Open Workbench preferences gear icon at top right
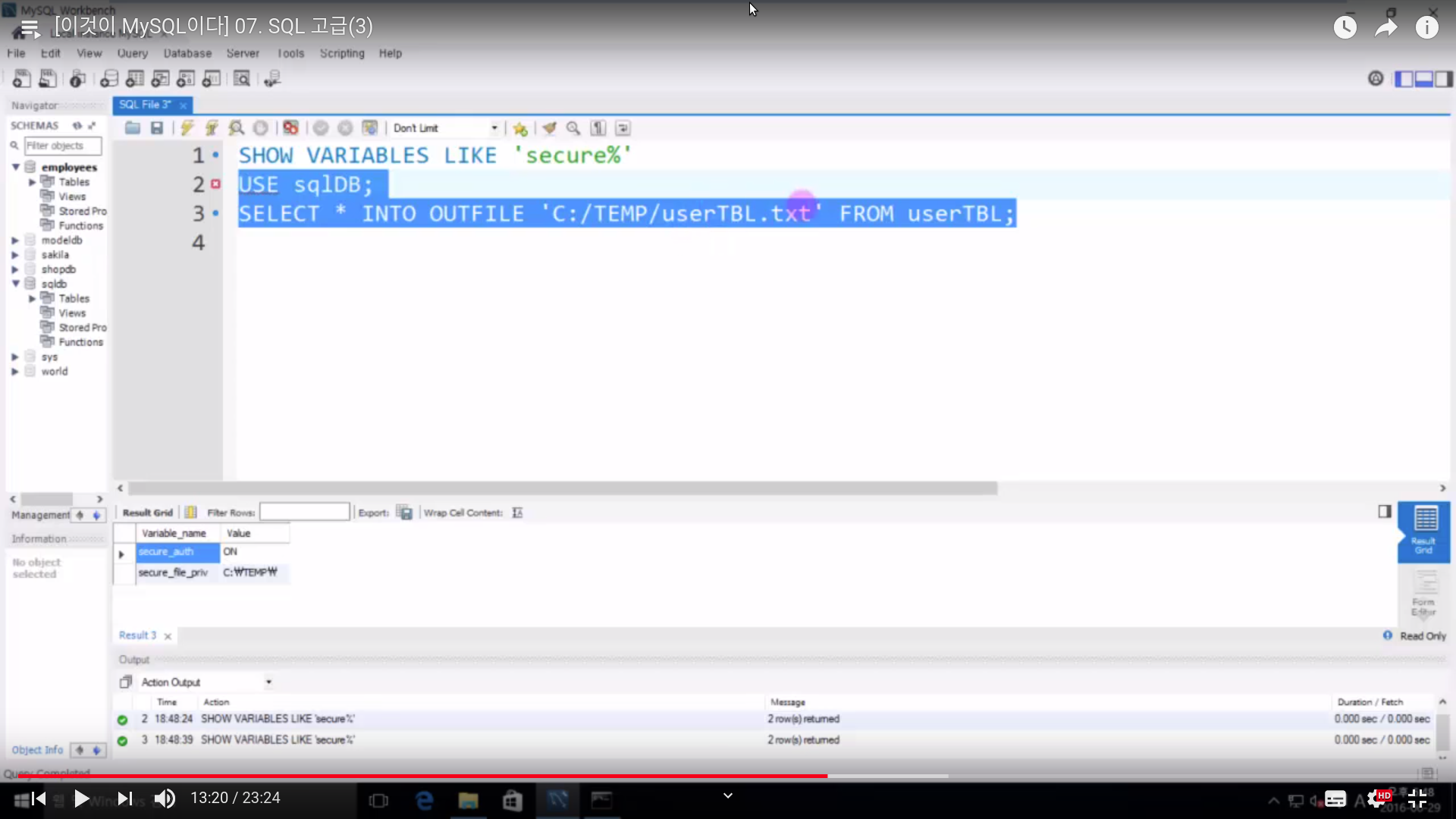Image resolution: width=1456 pixels, height=819 pixels. click(x=1376, y=78)
